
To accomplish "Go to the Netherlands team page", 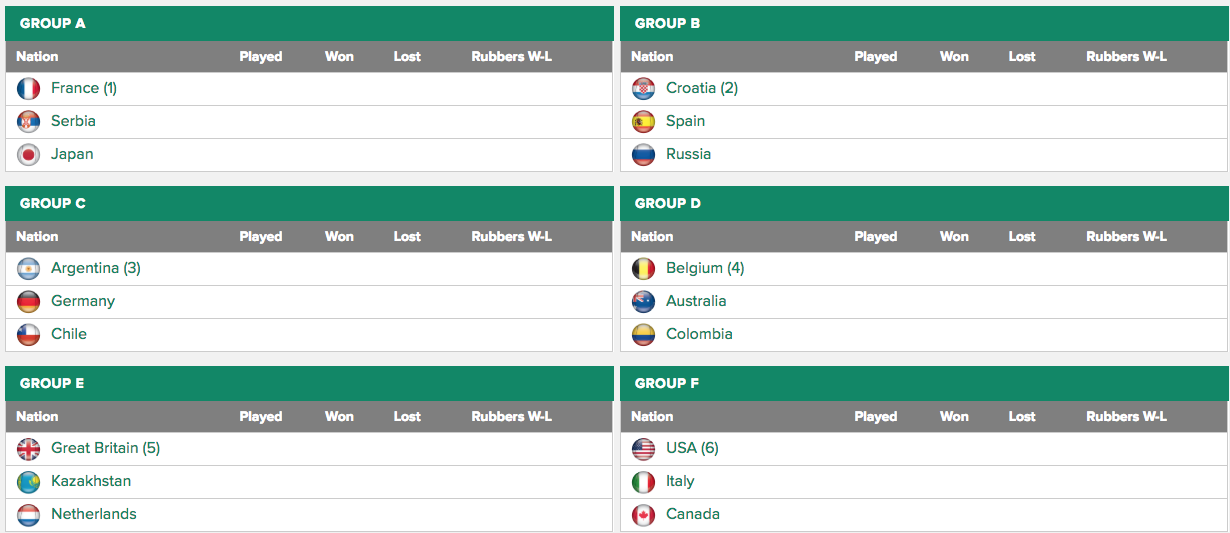I will (x=94, y=514).
